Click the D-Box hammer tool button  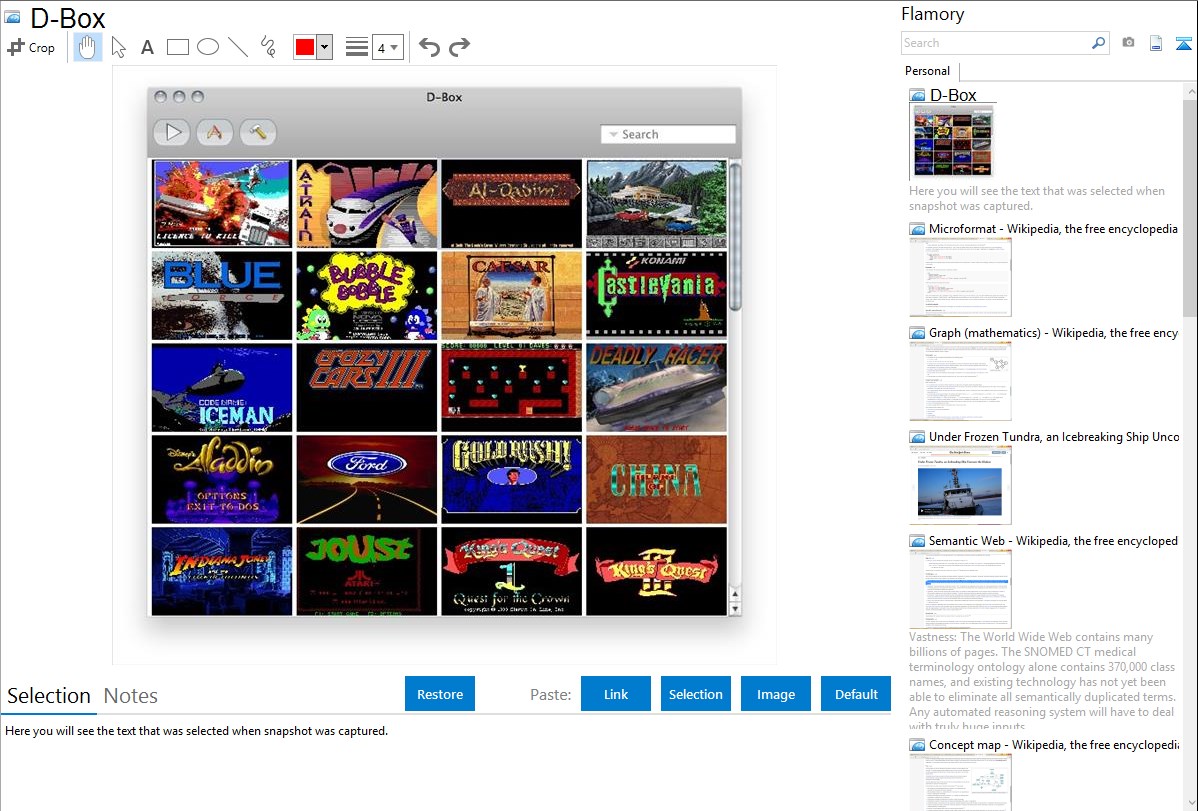tap(257, 132)
